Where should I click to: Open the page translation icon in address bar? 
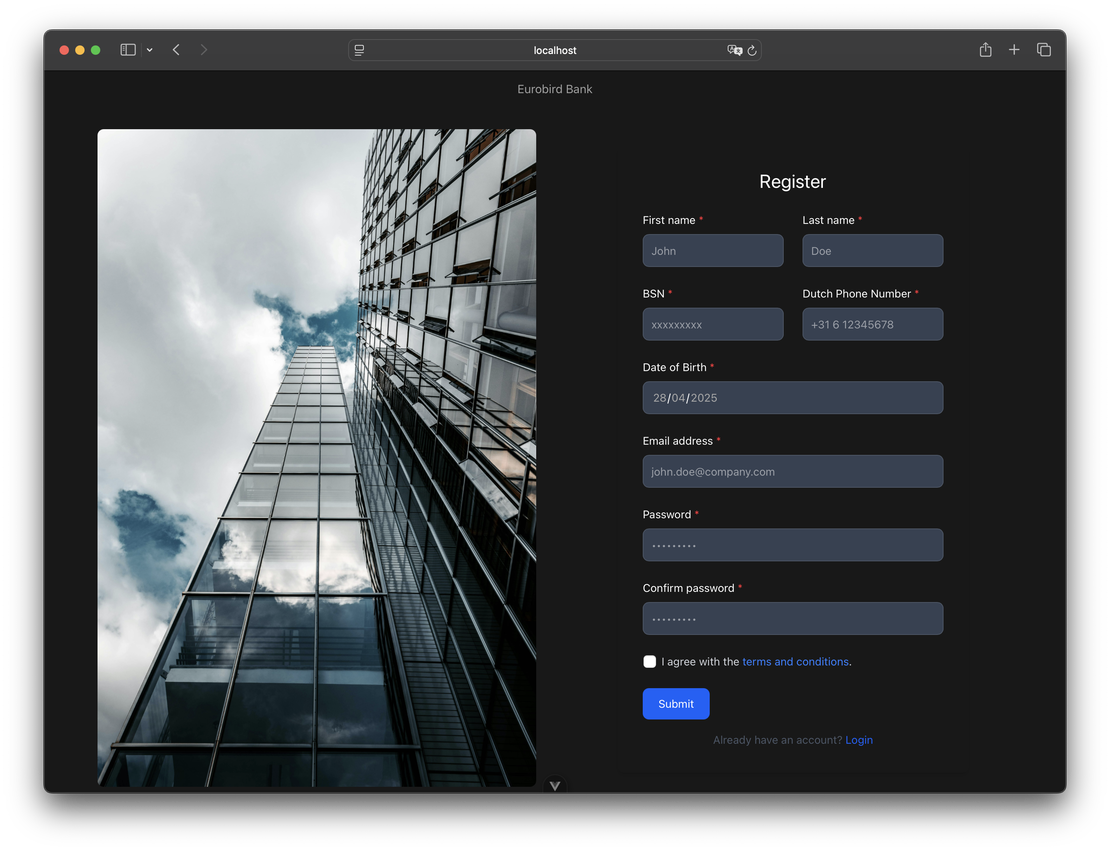(733, 50)
